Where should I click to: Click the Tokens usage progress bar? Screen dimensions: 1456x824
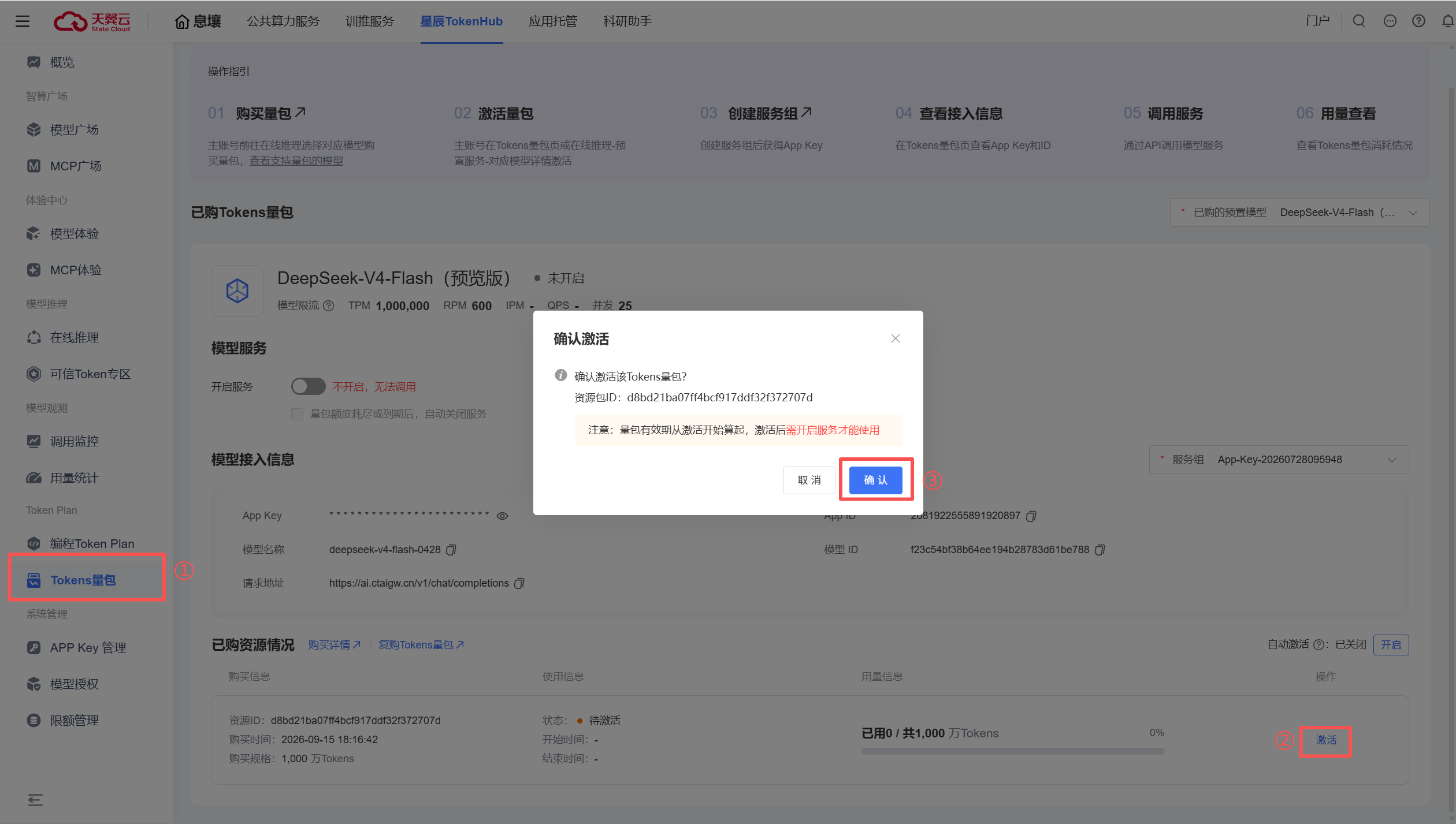[x=1013, y=751]
